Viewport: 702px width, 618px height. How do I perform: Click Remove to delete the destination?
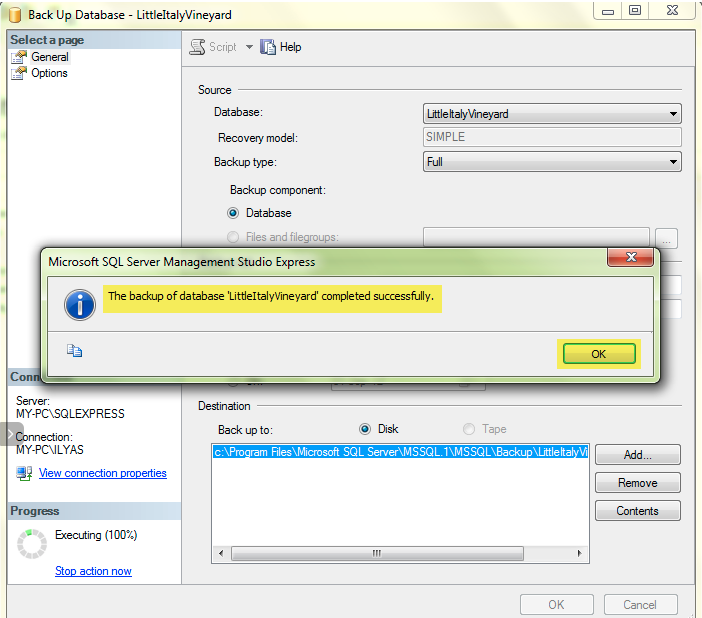[x=638, y=483]
